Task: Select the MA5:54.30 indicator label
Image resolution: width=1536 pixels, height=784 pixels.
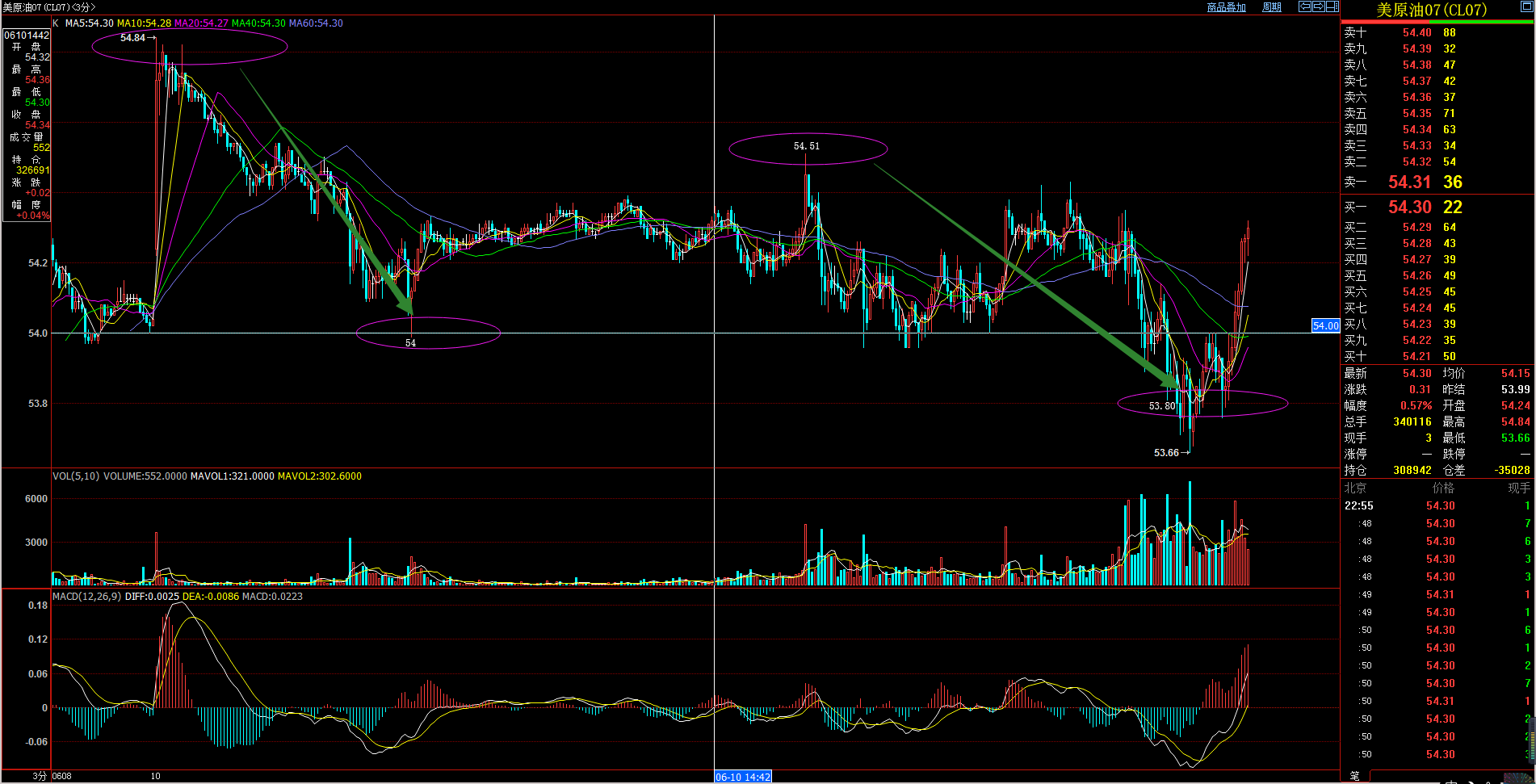Action: pos(89,23)
